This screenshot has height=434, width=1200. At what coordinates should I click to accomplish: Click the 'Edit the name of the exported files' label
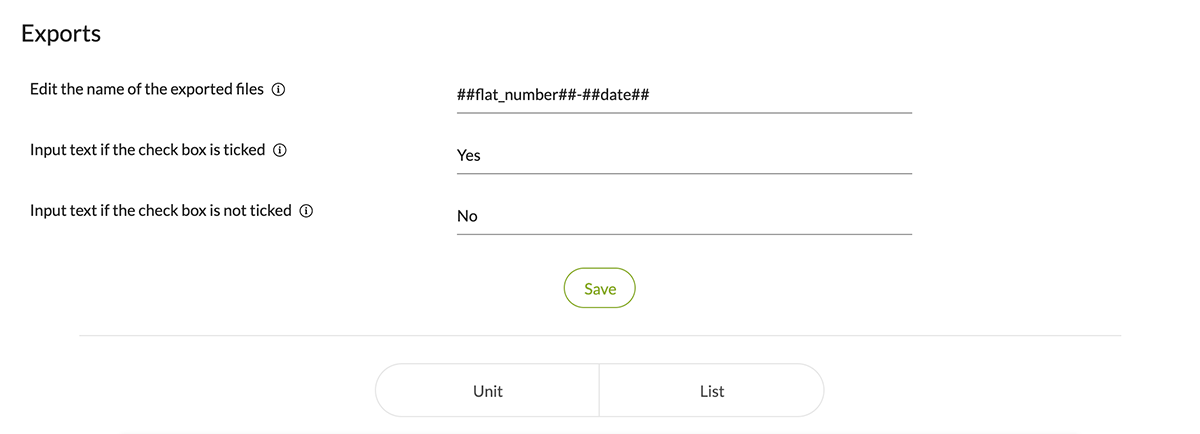(x=147, y=89)
